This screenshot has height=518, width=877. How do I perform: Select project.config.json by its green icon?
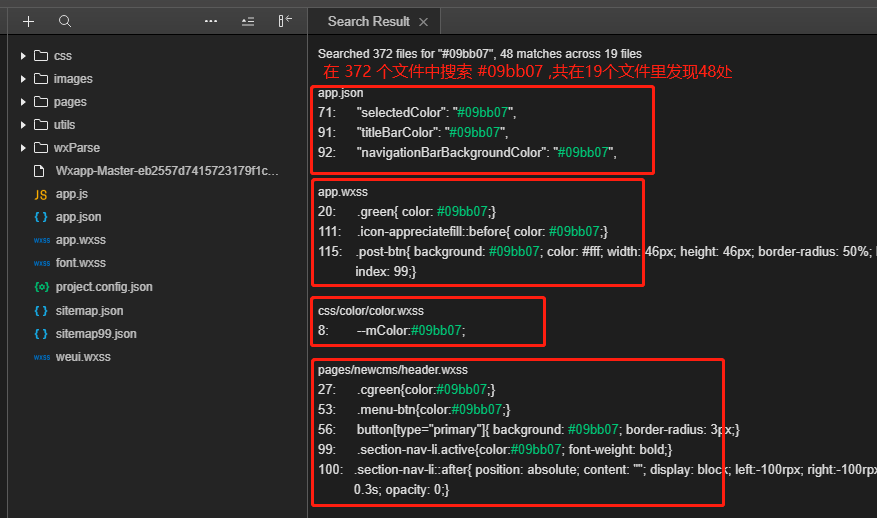(41, 287)
